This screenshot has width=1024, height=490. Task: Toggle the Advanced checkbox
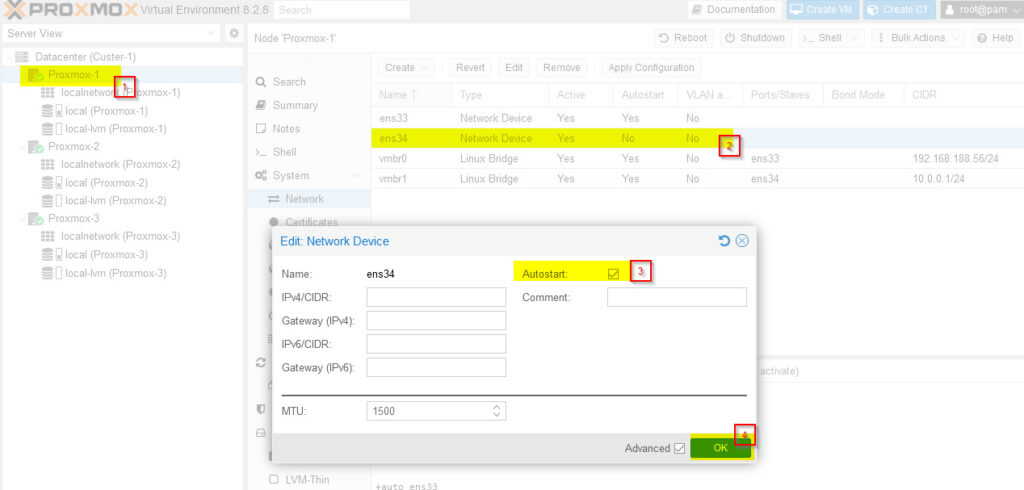679,448
